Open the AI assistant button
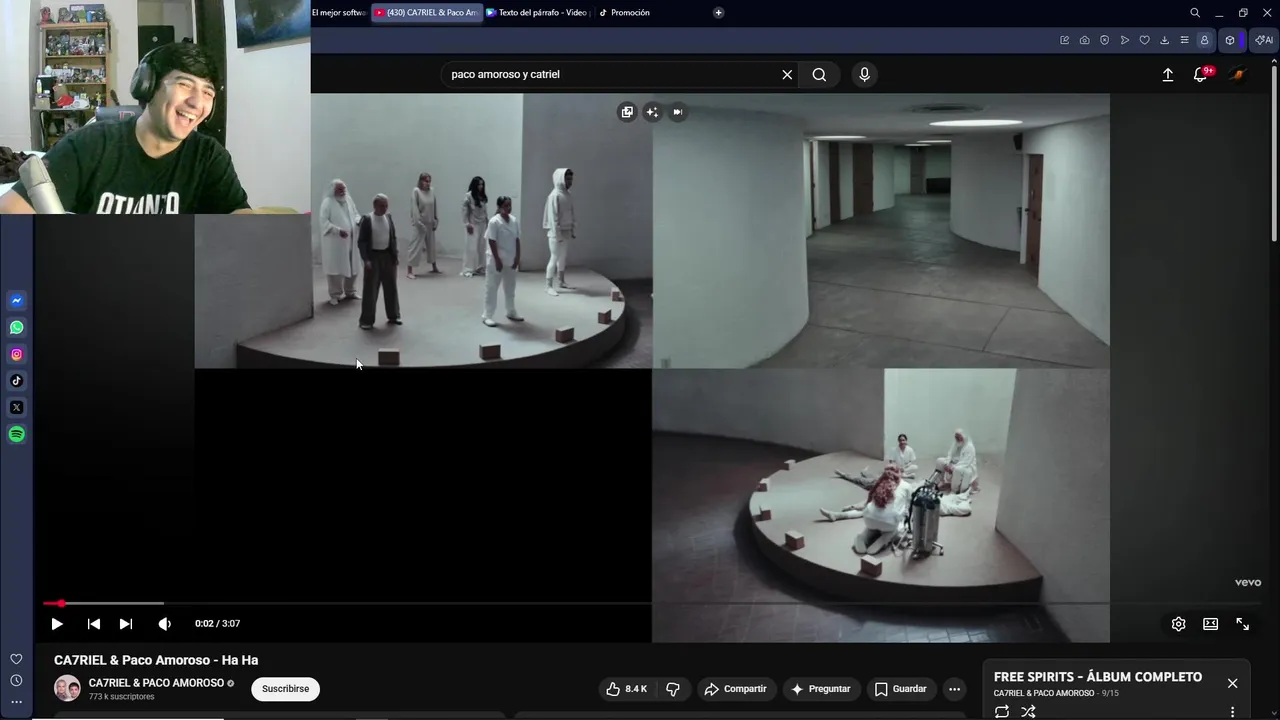Screen dimensions: 1280x720 pos(1264,40)
